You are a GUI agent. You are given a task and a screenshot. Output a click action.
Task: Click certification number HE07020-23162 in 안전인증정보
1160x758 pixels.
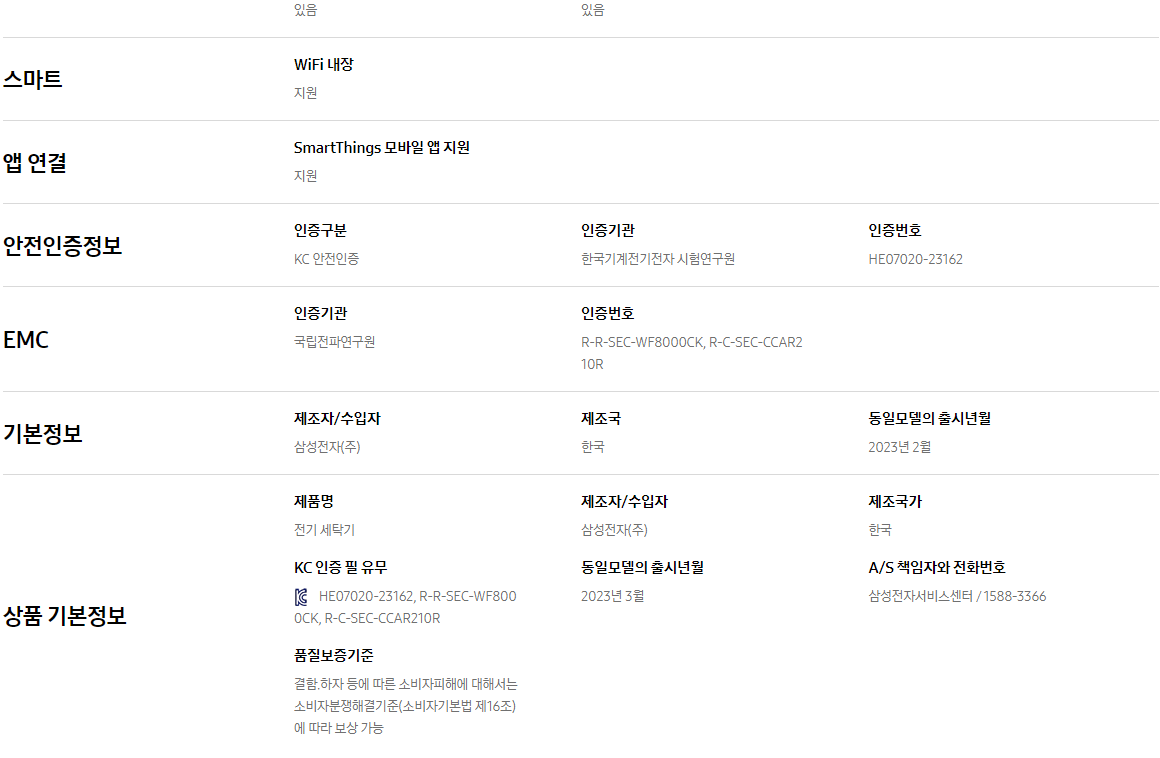(916, 259)
